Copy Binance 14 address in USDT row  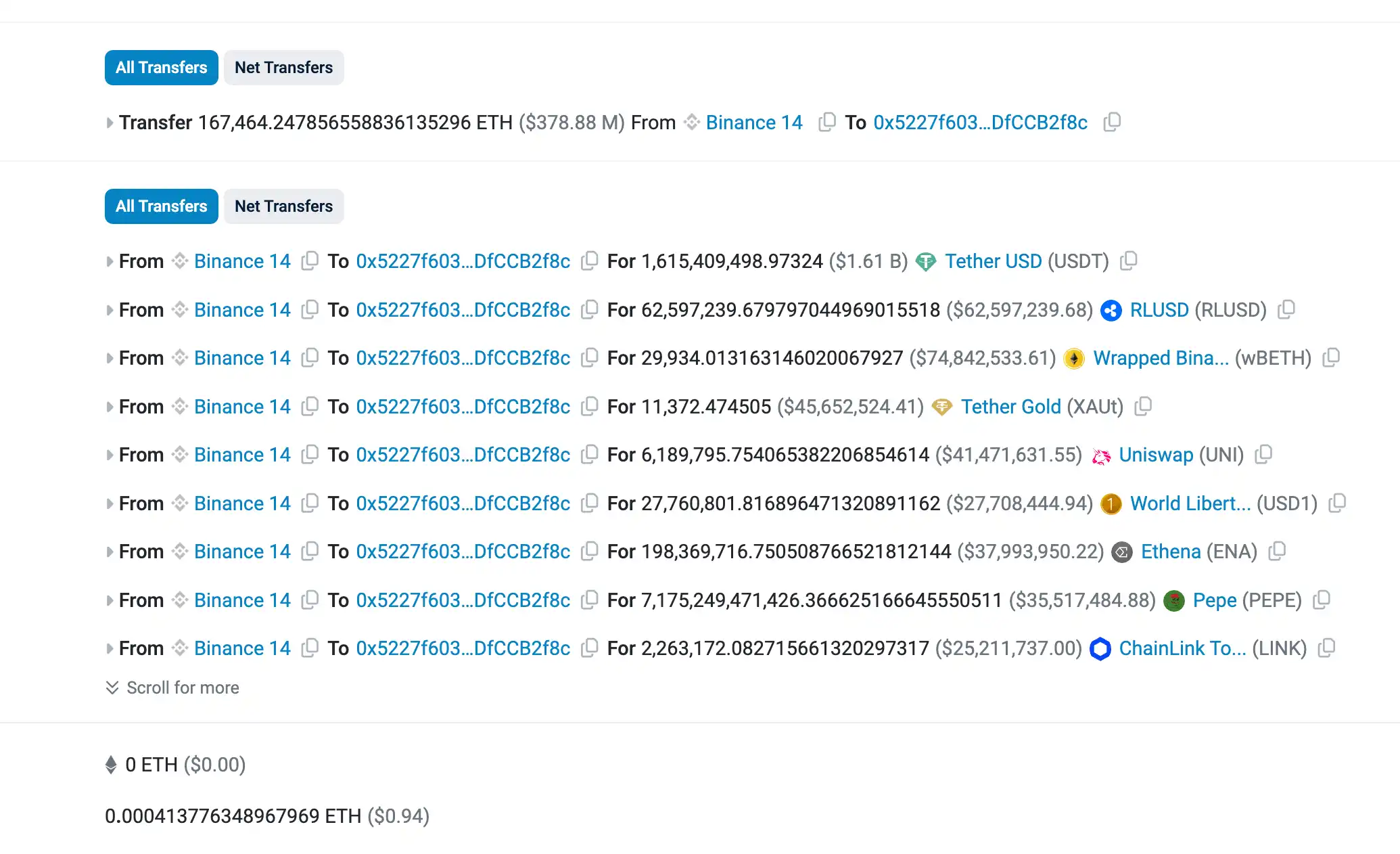click(309, 261)
